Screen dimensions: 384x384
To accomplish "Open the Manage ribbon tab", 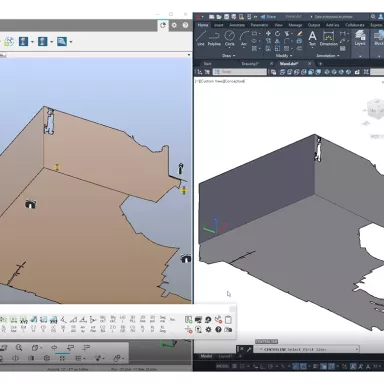I will 295,25.
